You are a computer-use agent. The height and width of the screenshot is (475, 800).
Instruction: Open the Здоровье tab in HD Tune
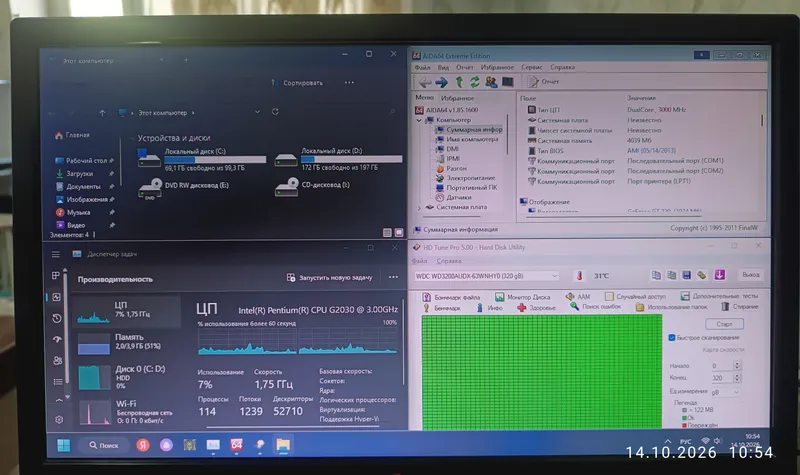tap(536, 308)
